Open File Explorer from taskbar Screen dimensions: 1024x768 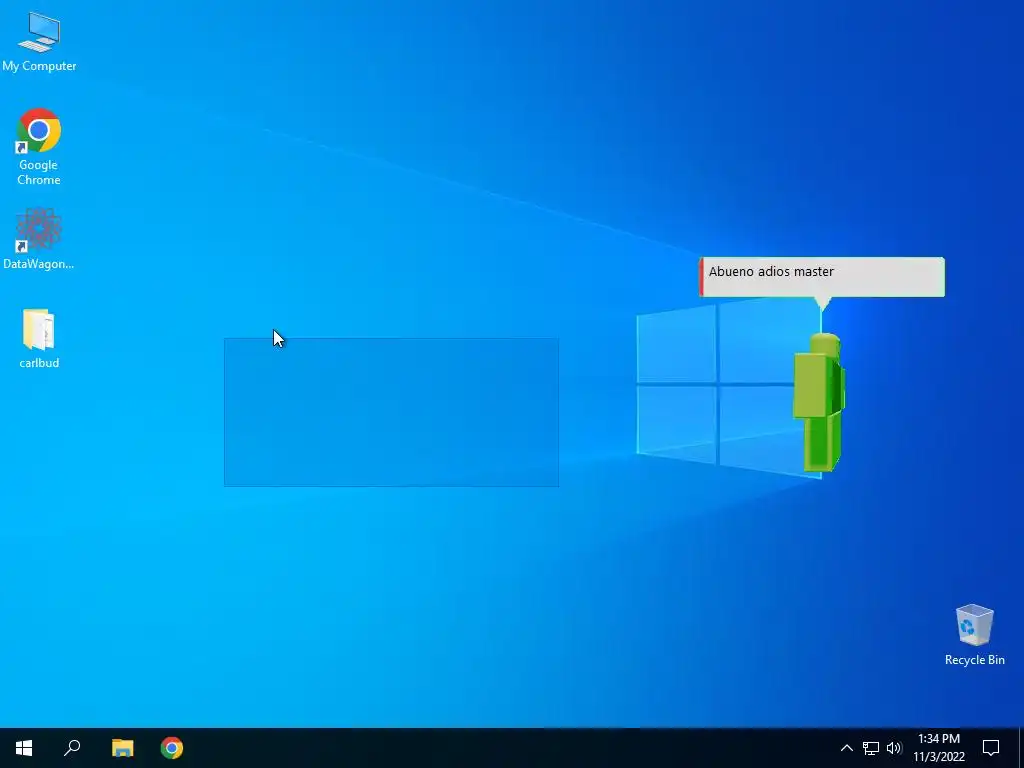pos(122,748)
